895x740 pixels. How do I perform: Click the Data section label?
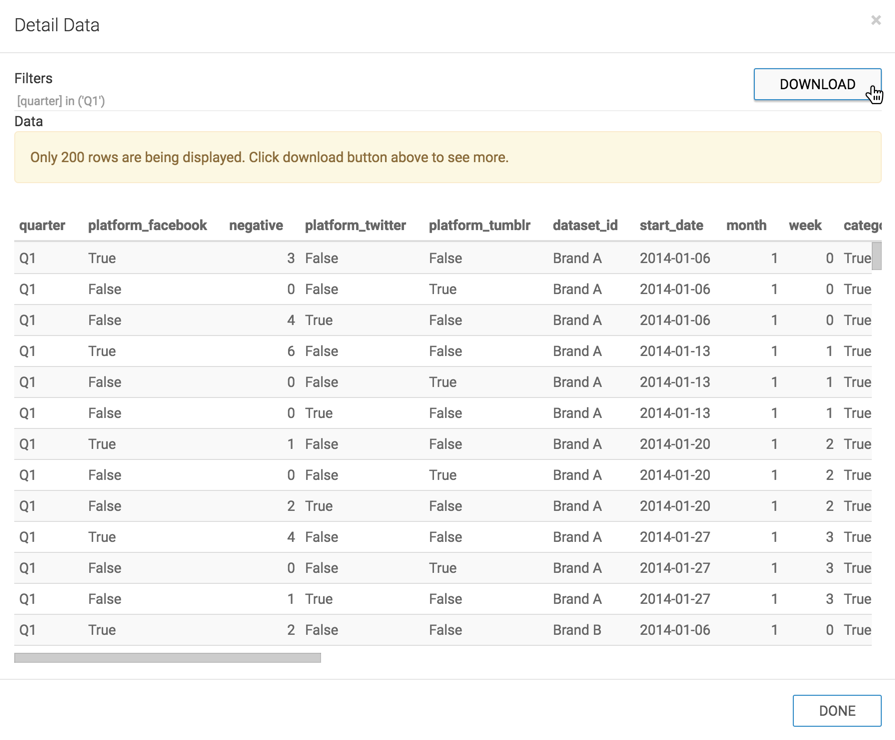tap(27, 121)
